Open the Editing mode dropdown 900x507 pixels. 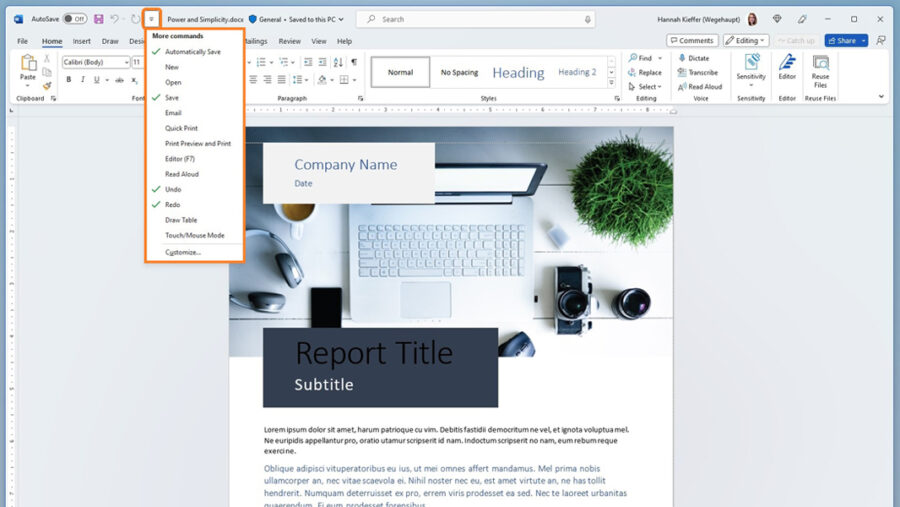click(x=745, y=41)
